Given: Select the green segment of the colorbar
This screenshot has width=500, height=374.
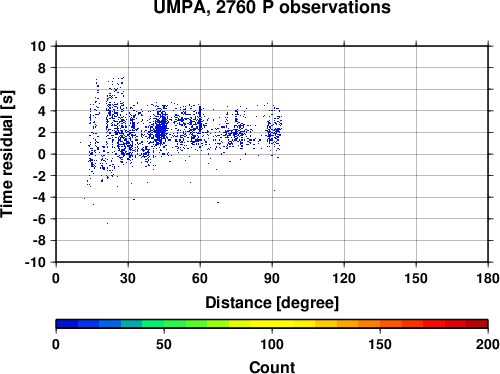Looking at the screenshot, I should coord(175,324).
